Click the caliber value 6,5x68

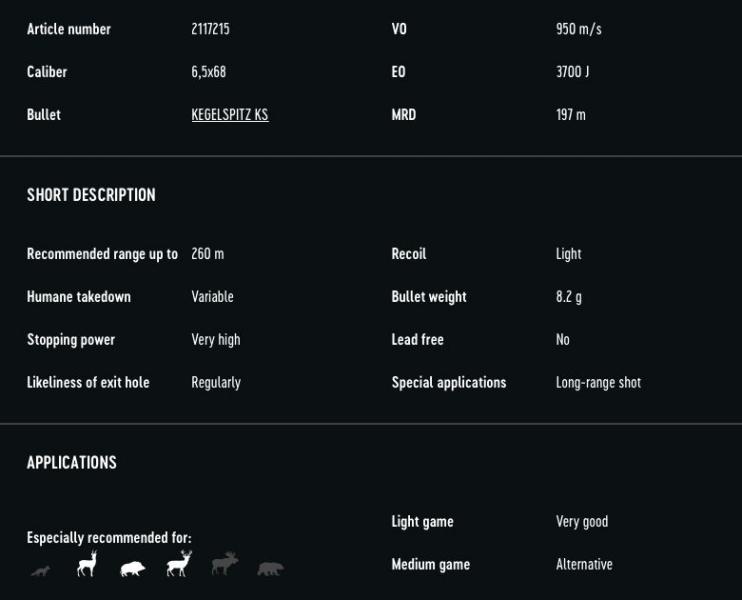[209, 72]
